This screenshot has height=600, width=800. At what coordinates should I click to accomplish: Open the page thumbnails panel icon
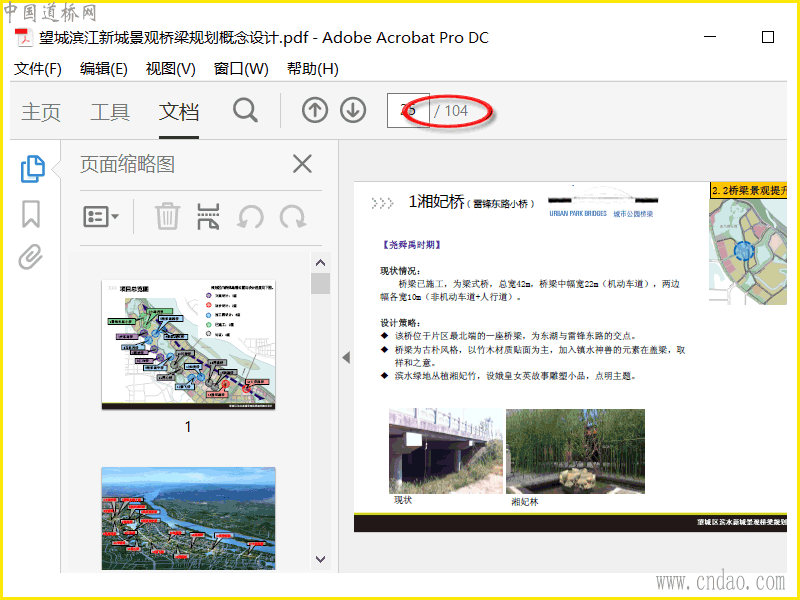click(33, 168)
